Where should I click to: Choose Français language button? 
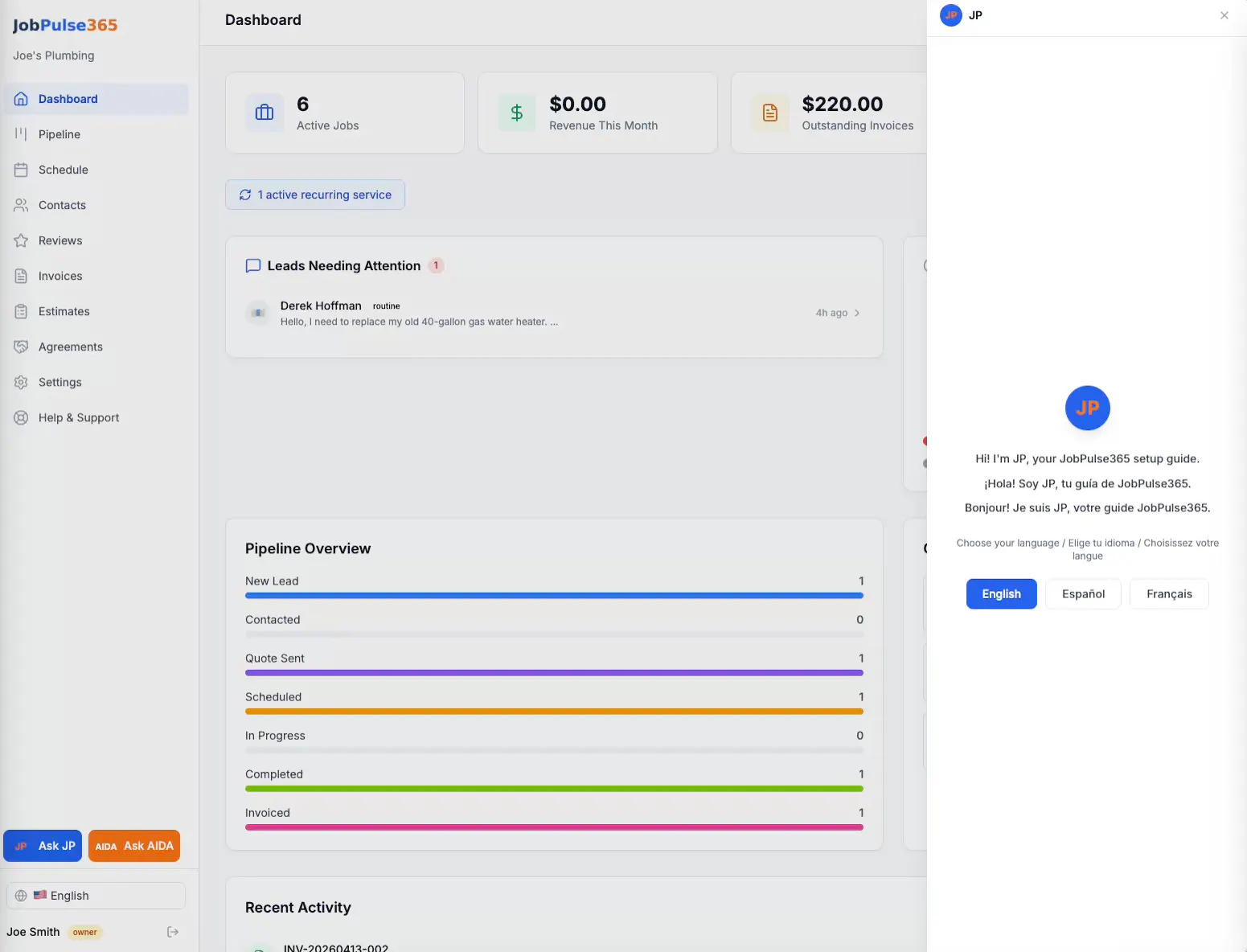(1169, 594)
